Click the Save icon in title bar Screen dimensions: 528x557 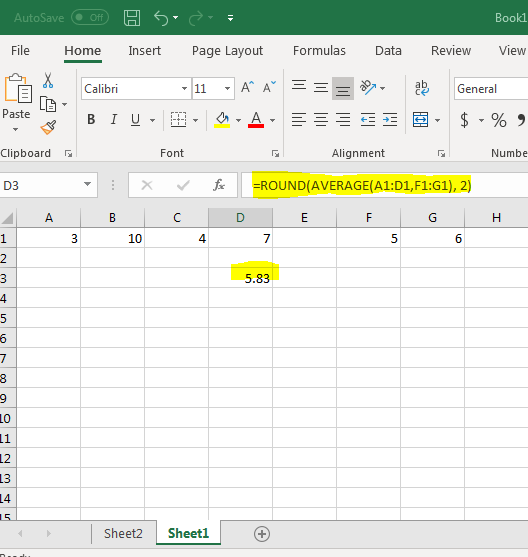tap(132, 18)
